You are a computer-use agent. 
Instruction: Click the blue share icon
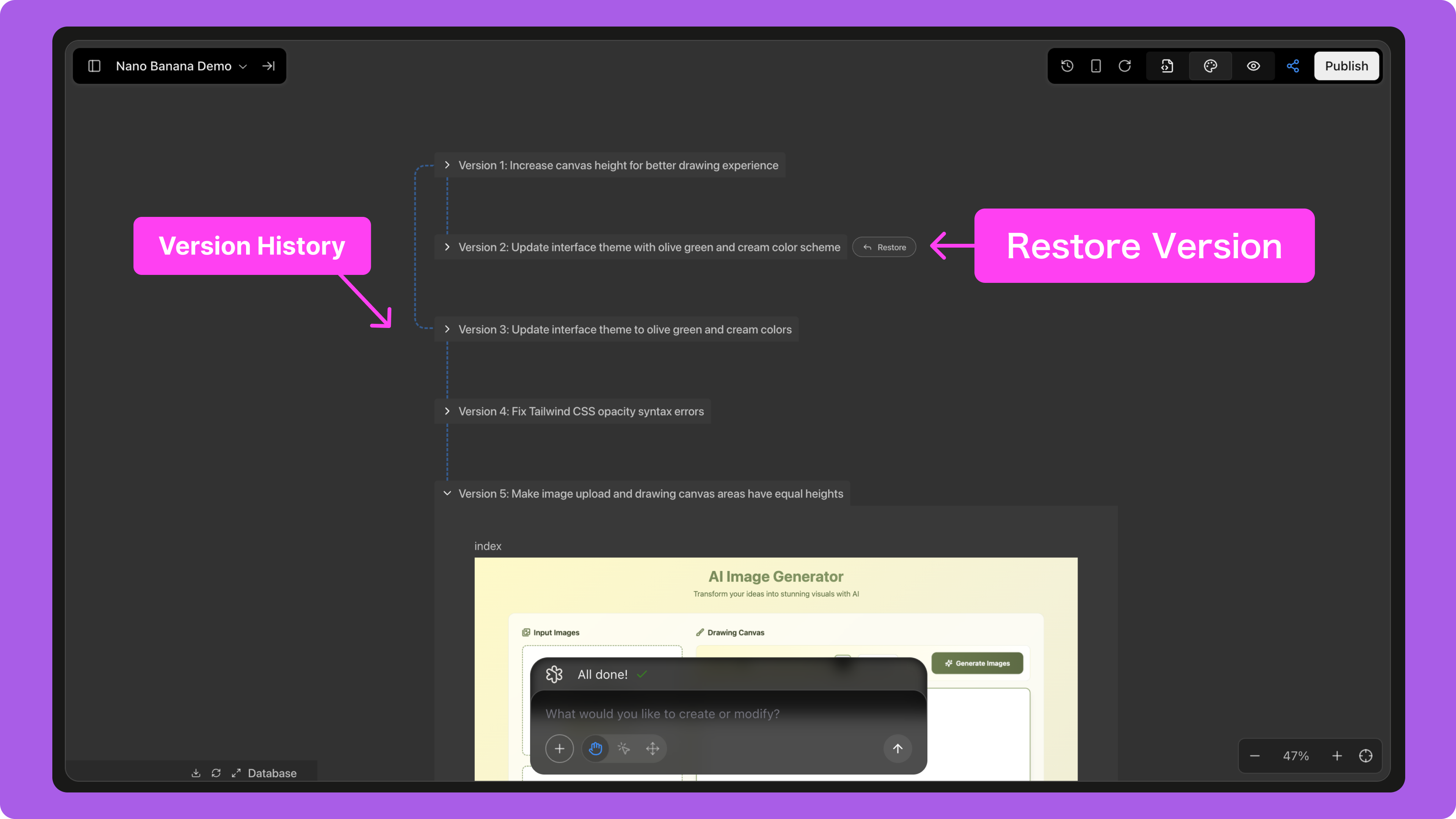click(x=1293, y=66)
